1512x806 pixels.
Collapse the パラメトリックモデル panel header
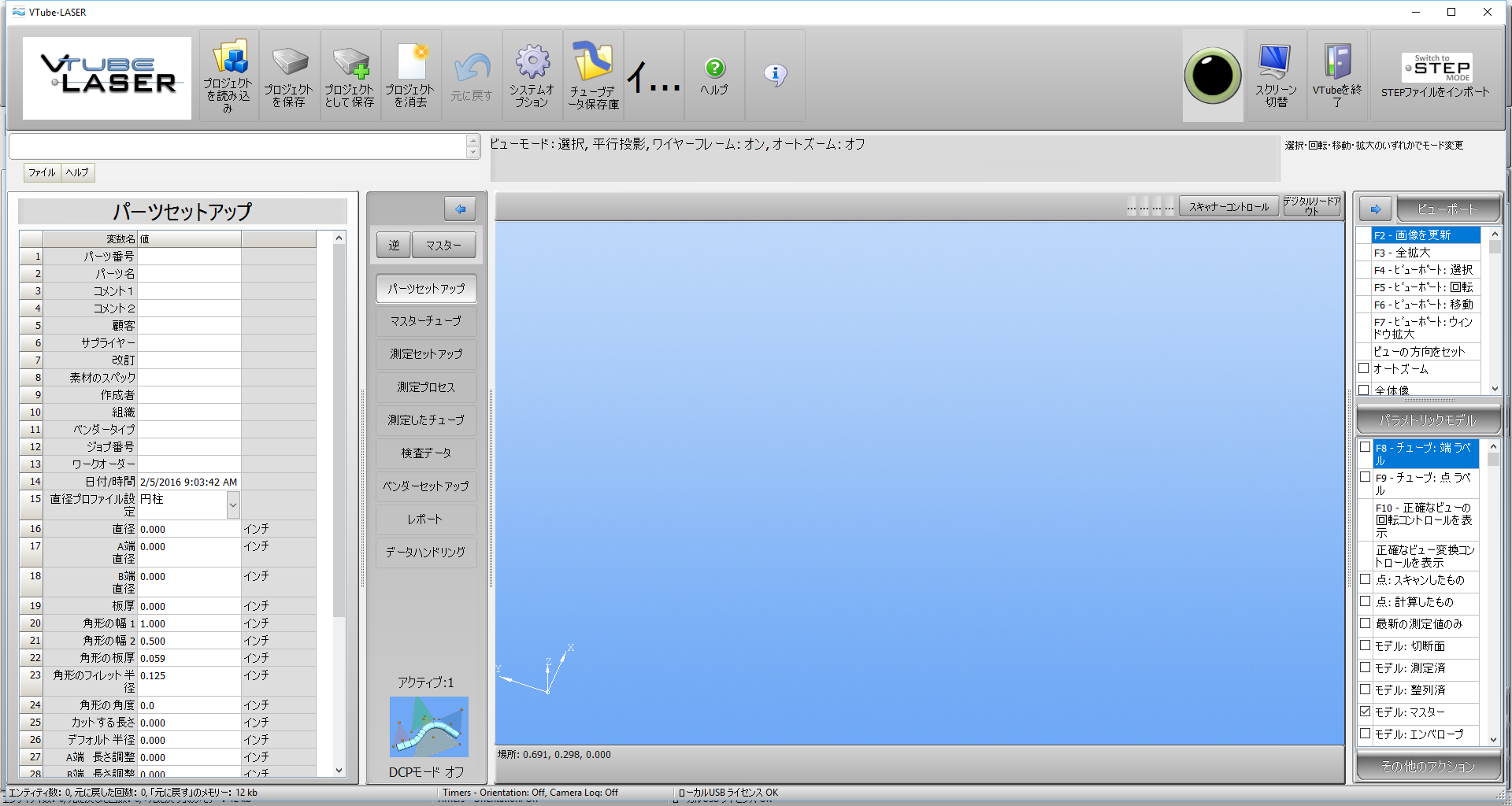[1428, 420]
